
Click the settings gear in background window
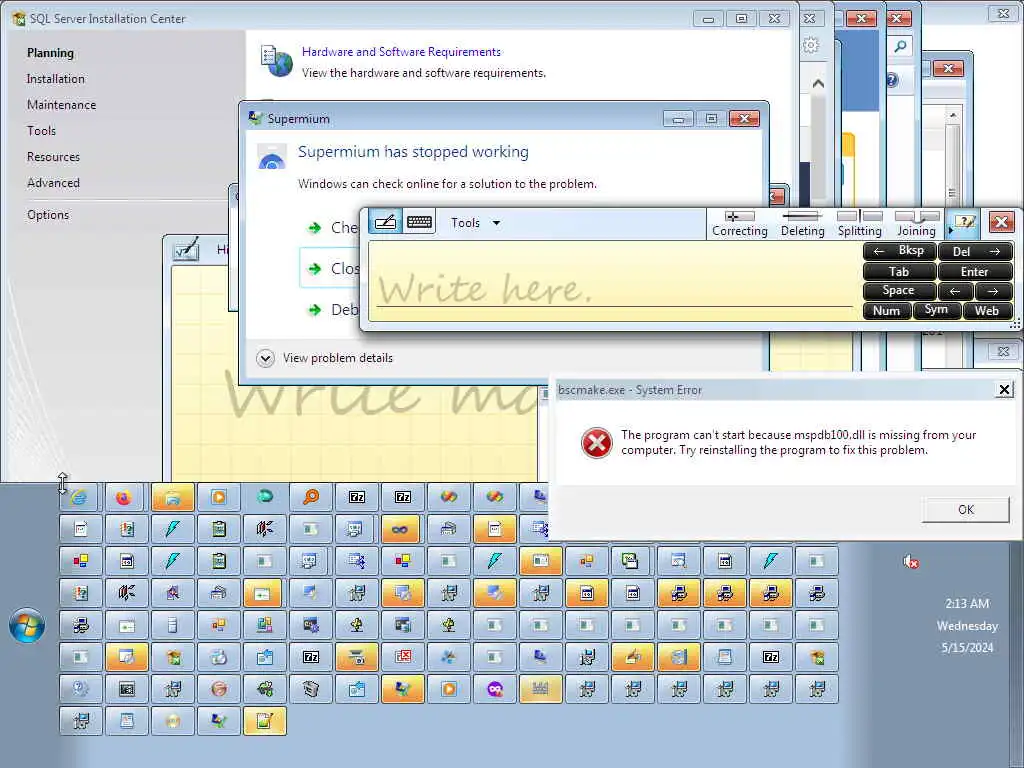coord(810,46)
